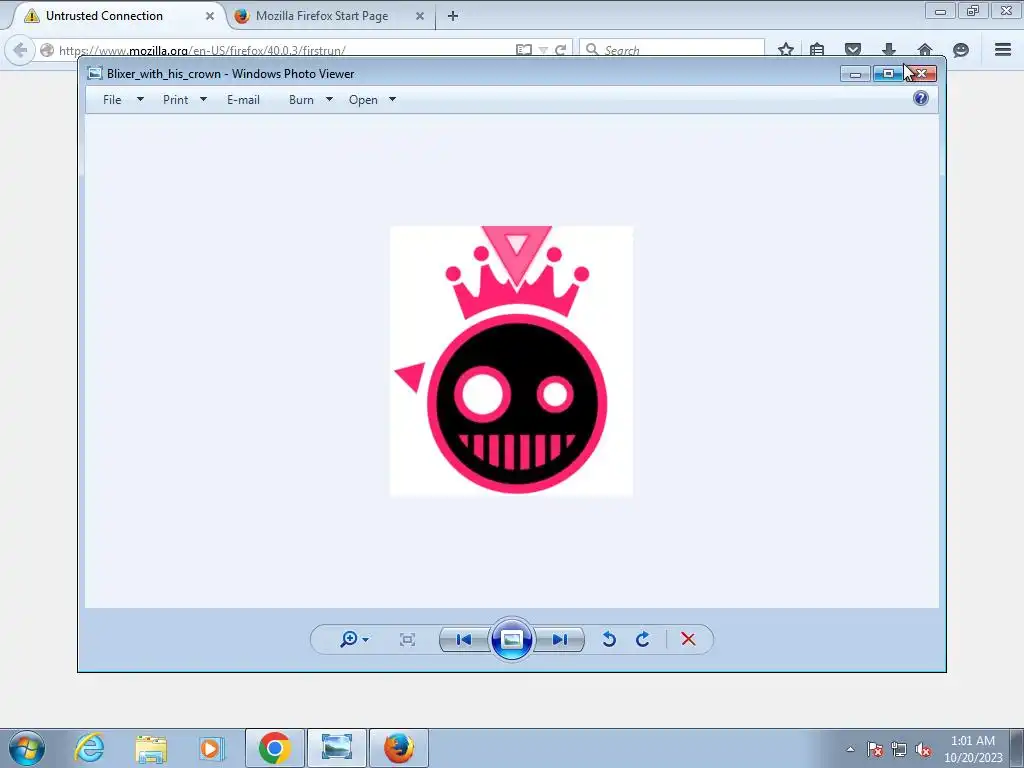The width and height of the screenshot is (1024, 768).
Task: Expand the File dropdown arrow
Action: (x=140, y=99)
